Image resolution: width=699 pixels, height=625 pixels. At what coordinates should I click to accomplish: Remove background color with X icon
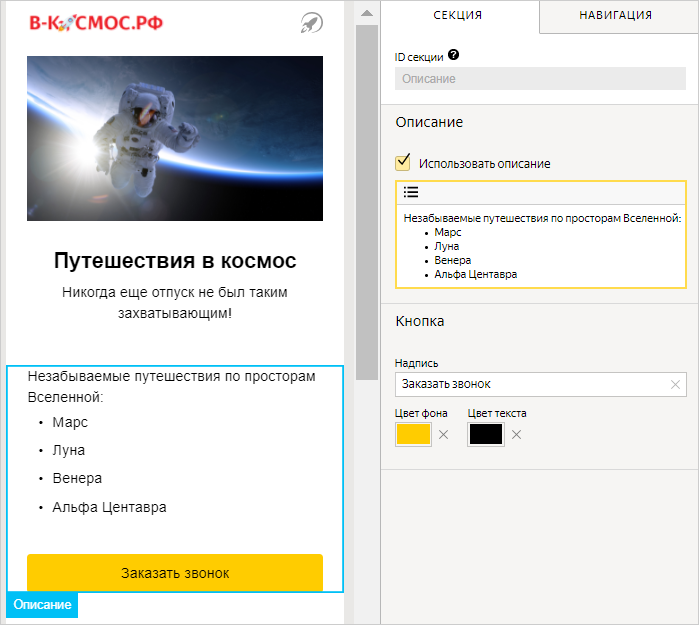click(x=444, y=434)
